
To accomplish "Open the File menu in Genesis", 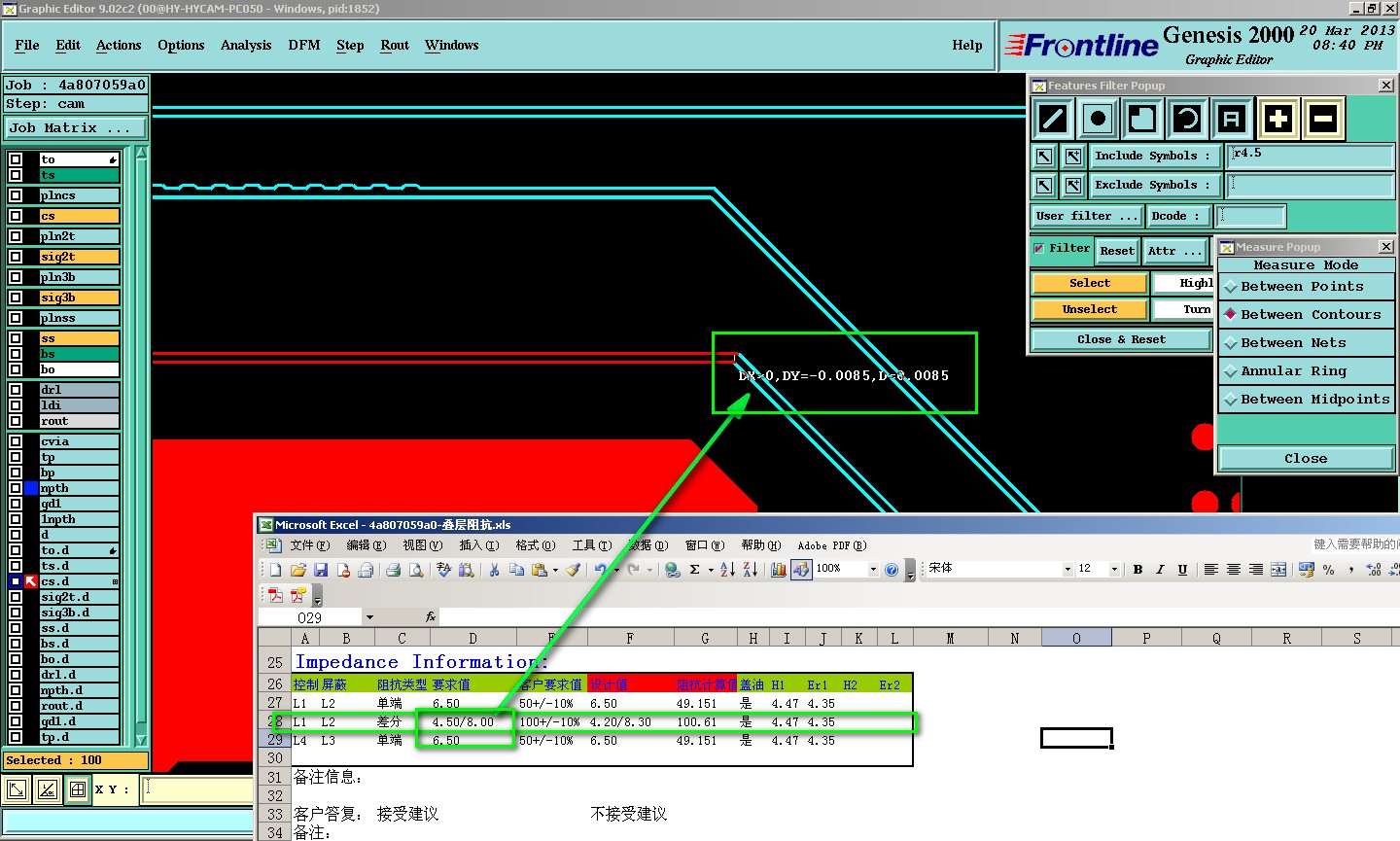I will (27, 46).
